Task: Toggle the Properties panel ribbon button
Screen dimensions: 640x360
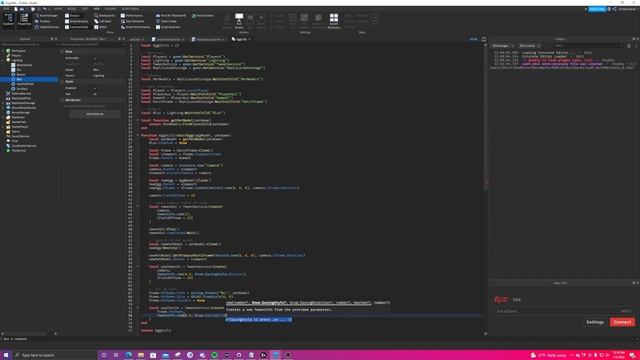Action: (24, 20)
